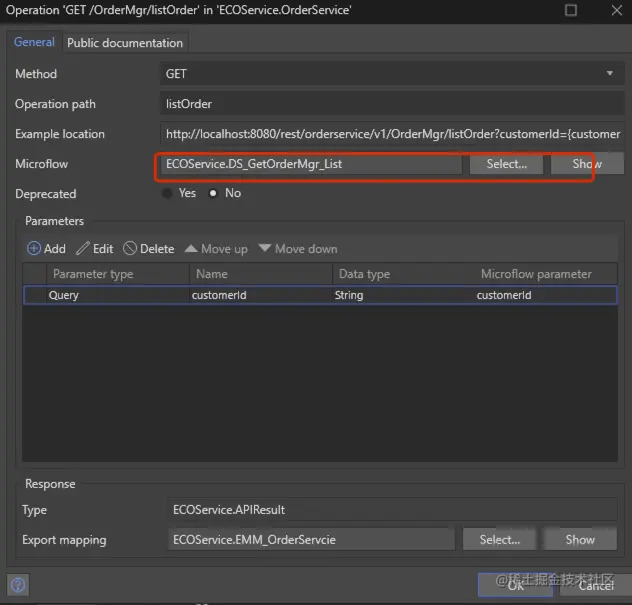Maximize the operation dialog window
The width and height of the screenshot is (632, 605).
point(571,10)
